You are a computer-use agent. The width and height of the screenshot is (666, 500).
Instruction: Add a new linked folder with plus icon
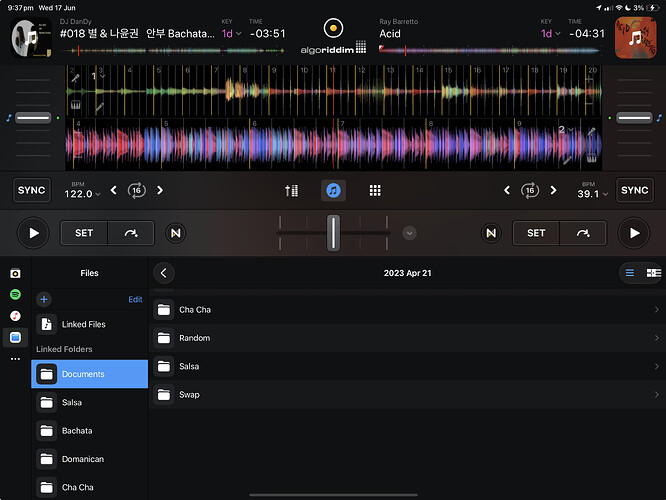tap(44, 299)
